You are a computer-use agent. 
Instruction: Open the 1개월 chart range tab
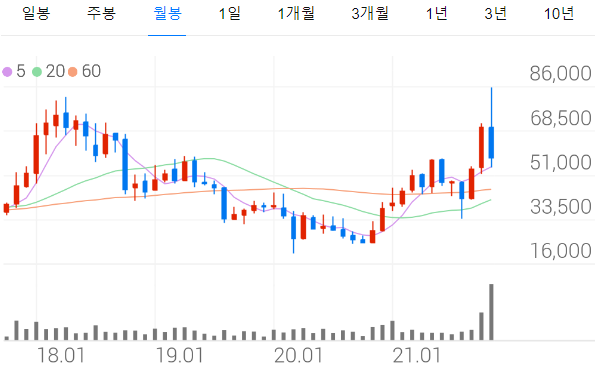point(296,14)
